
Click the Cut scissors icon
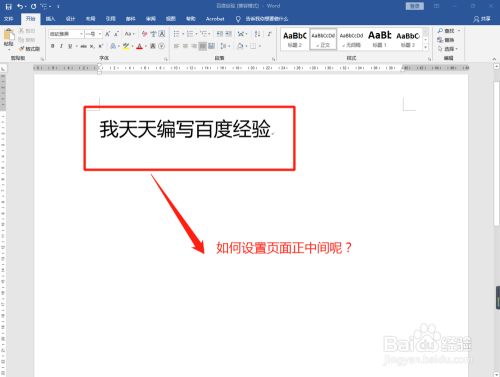(22, 31)
